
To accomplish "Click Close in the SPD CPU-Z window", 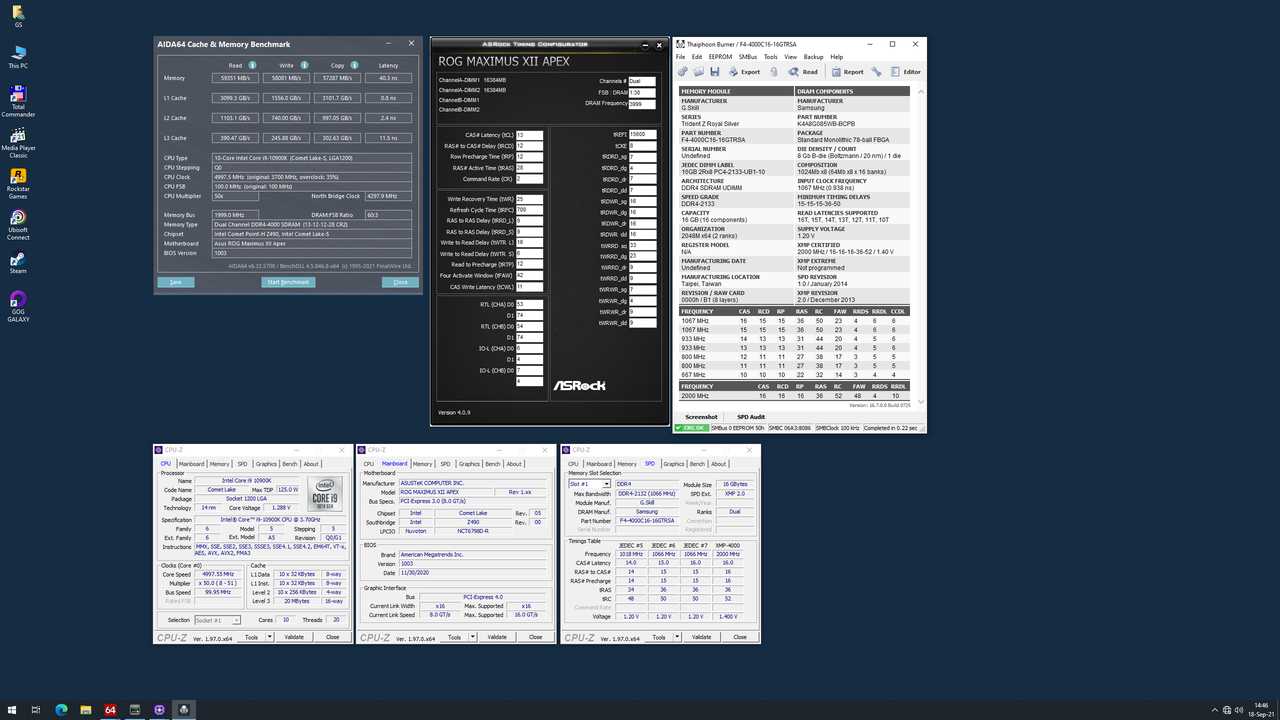I will (x=740, y=637).
